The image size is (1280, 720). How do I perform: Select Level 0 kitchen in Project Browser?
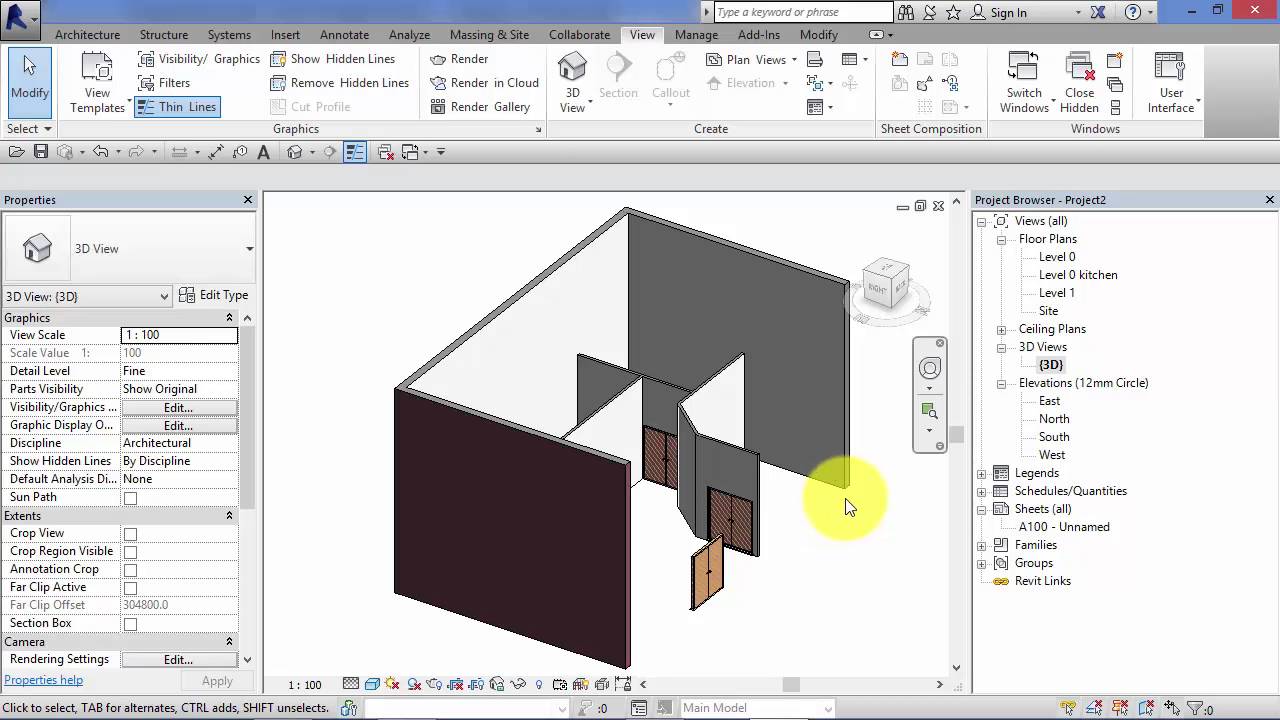tap(1078, 275)
